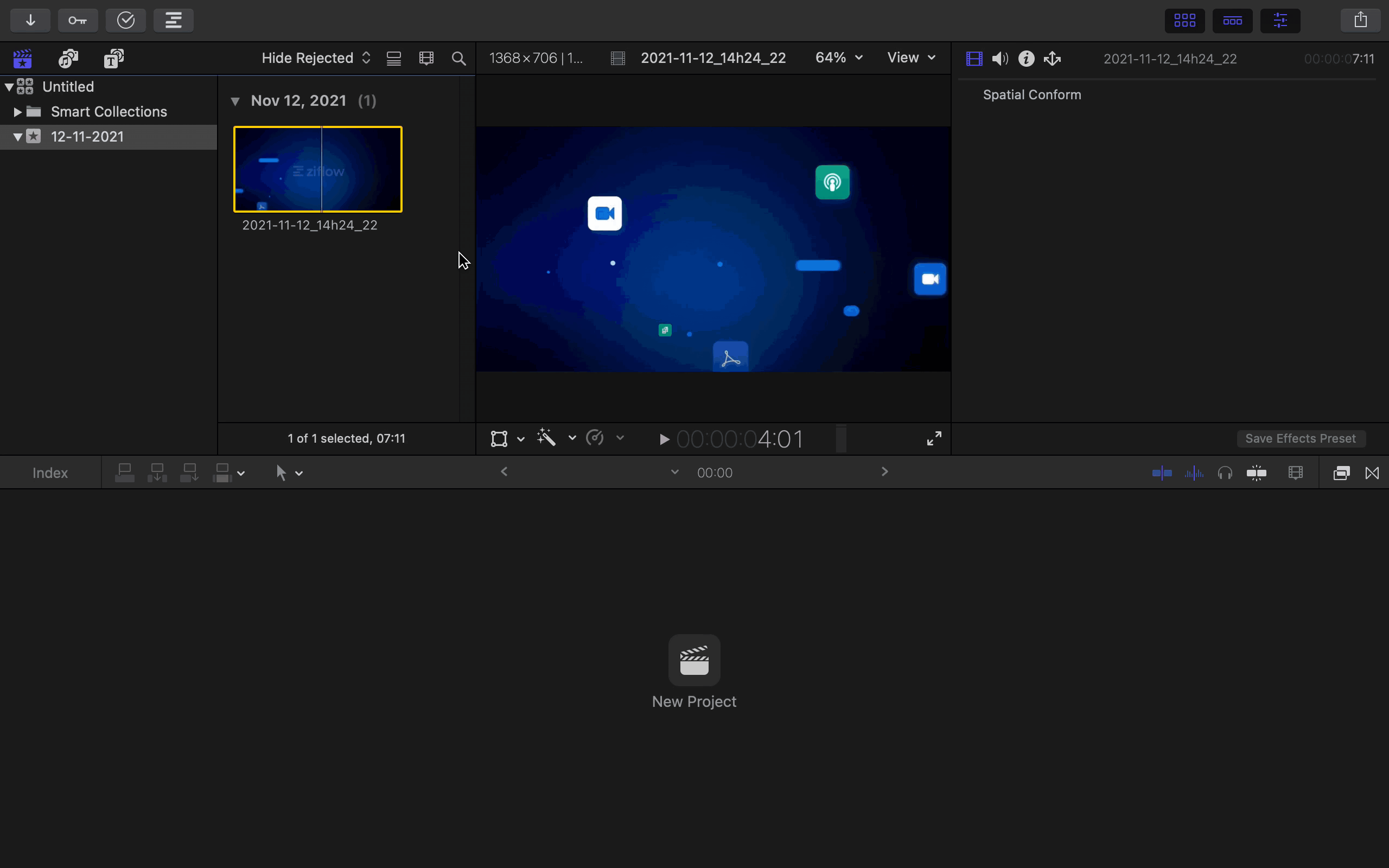Click the Import Media arrow icon
This screenshot has width=1389, height=868.
click(x=30, y=21)
